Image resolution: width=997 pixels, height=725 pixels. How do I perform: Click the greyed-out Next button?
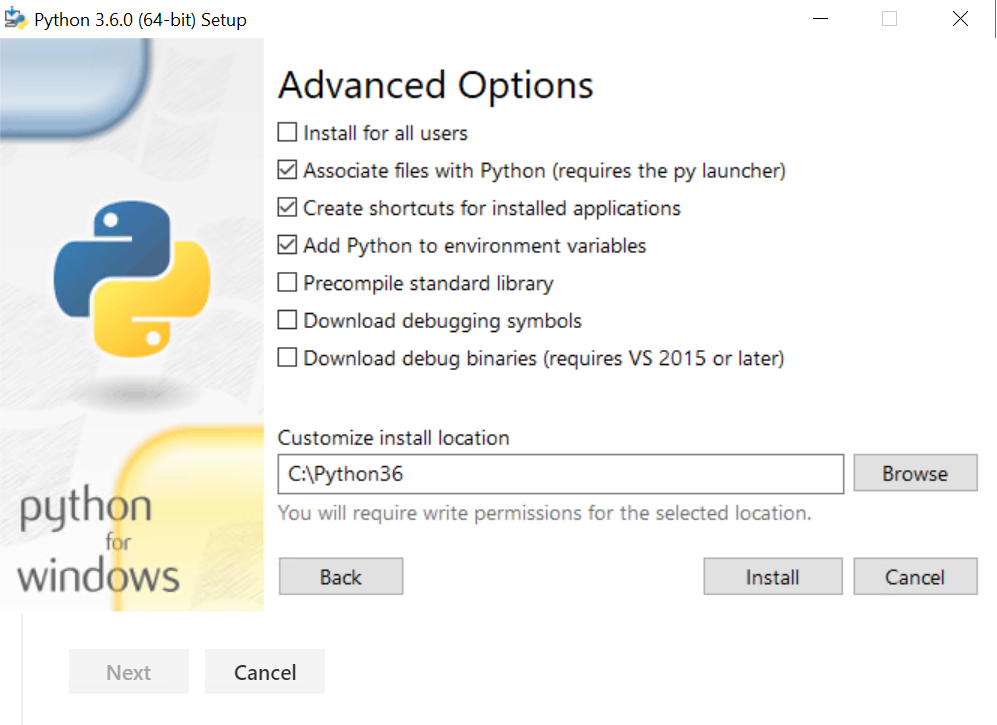click(128, 672)
